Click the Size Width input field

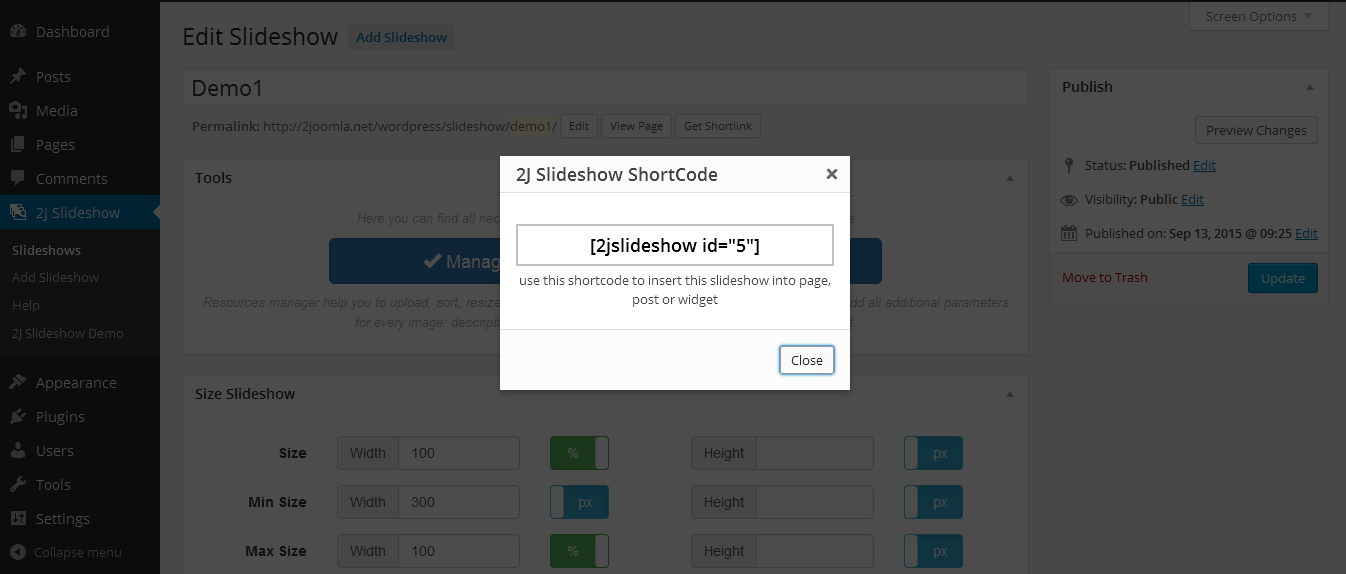pyautogui.click(x=459, y=453)
